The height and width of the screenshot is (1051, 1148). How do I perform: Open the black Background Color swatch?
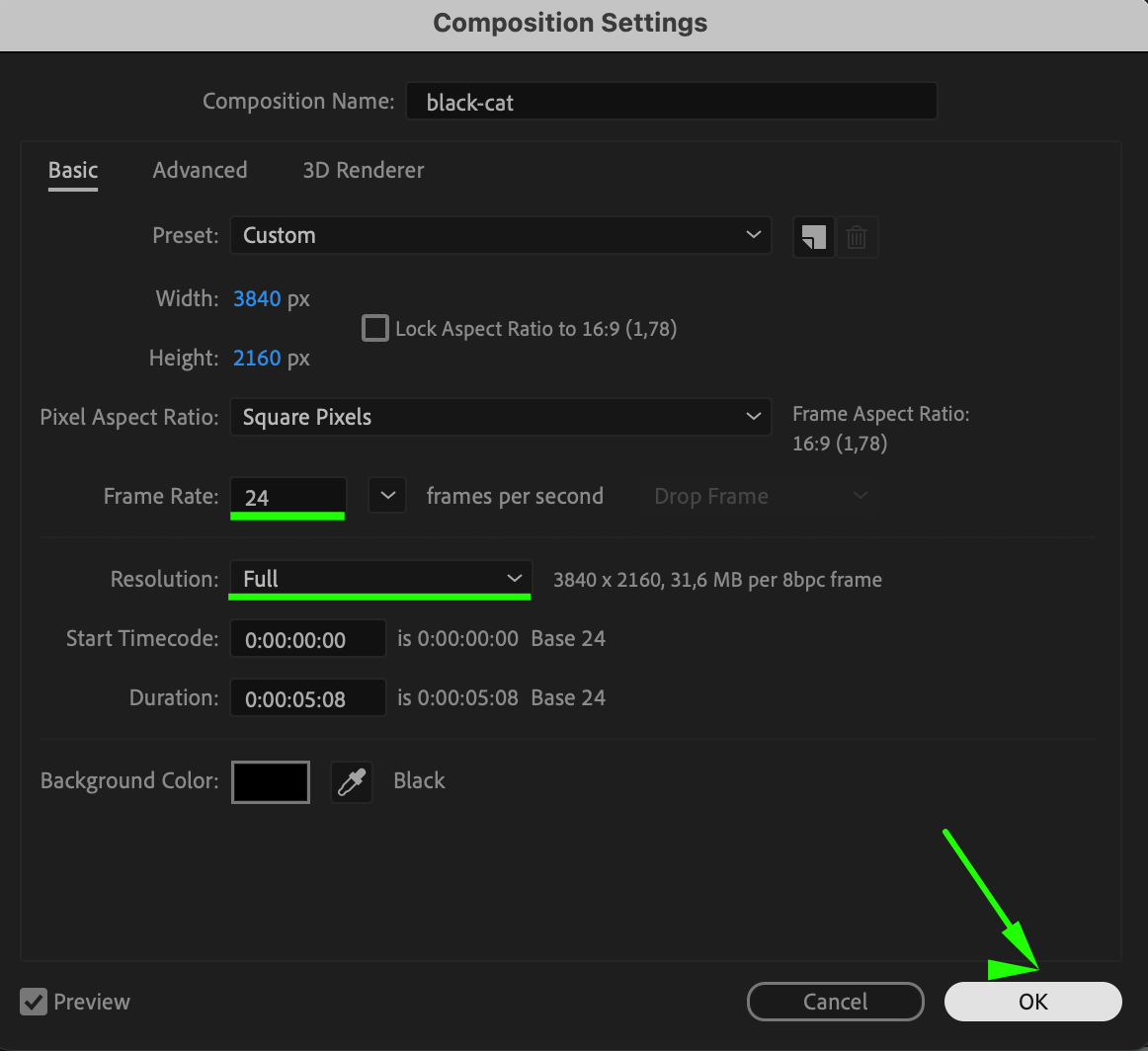pos(271,781)
